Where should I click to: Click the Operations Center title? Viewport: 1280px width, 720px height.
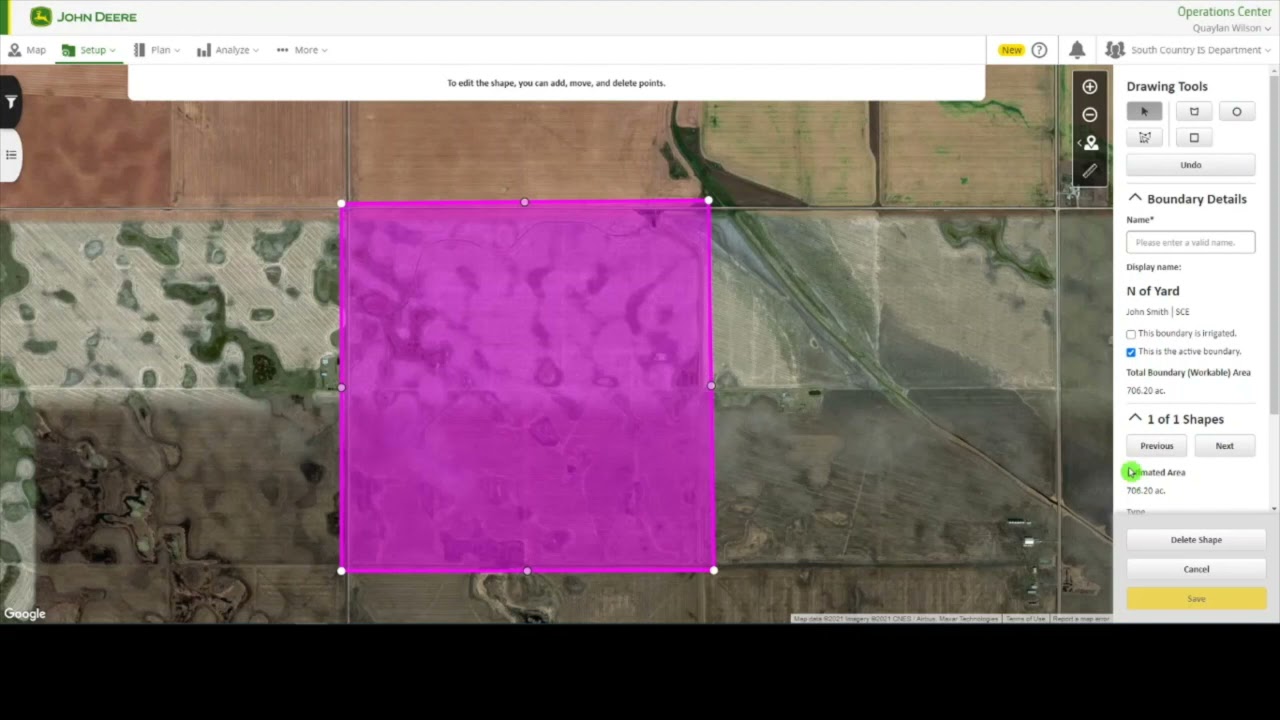(1224, 12)
